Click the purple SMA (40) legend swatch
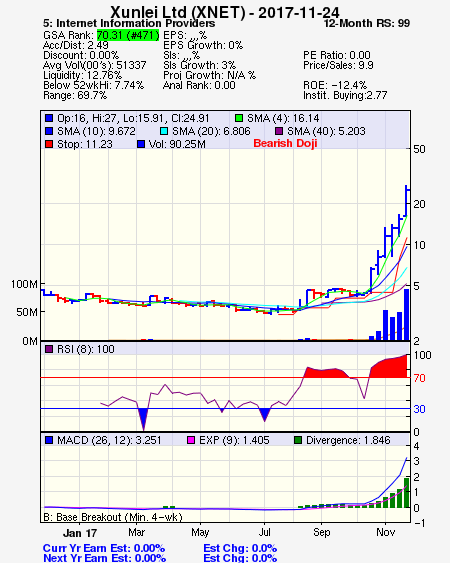Screen dimensions: 450x563 (279, 131)
